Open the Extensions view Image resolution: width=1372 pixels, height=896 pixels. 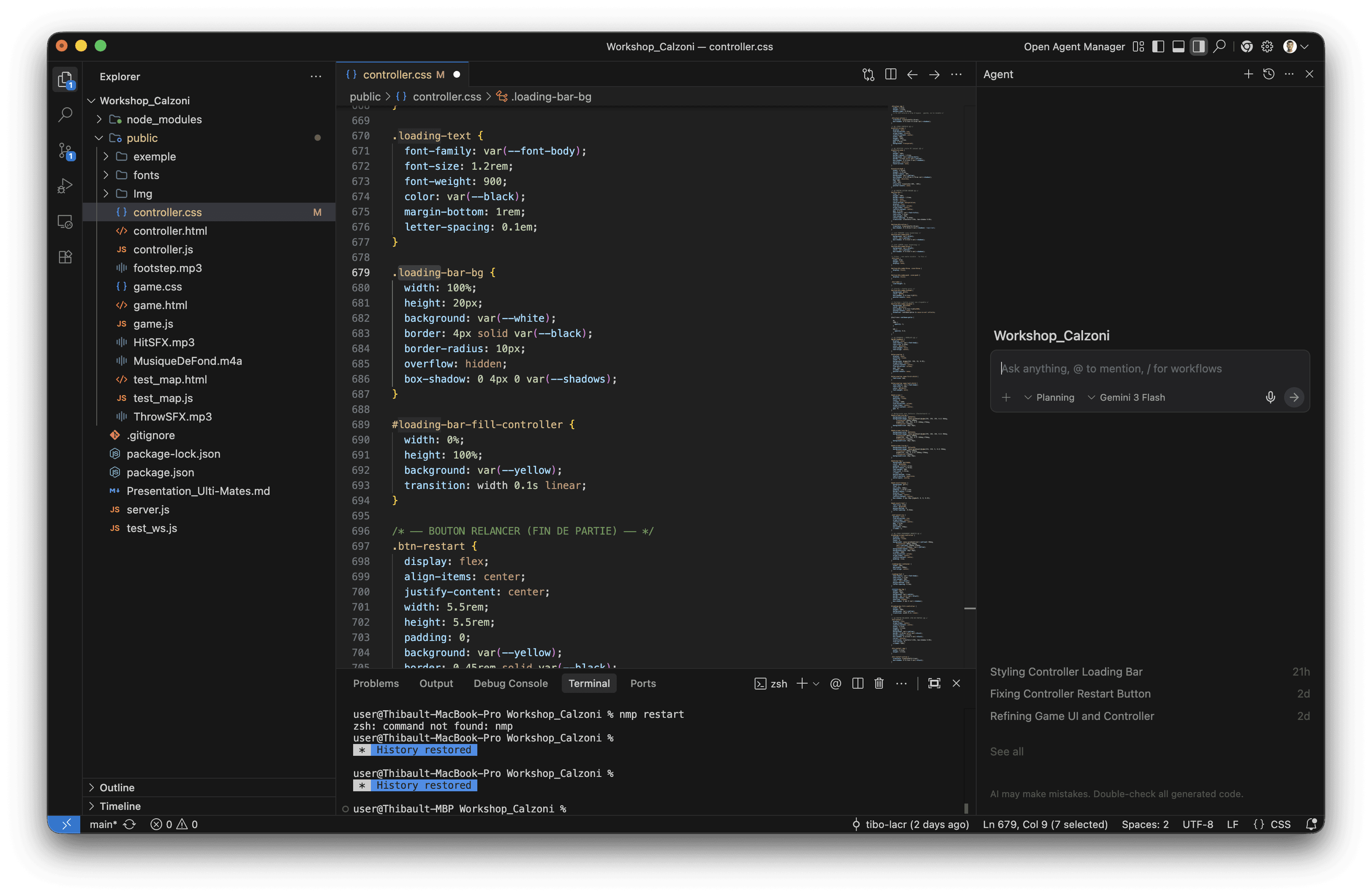(65, 257)
